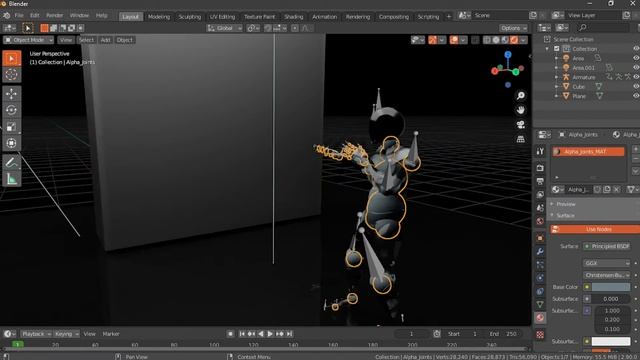Open Output properties tab

pyautogui.click(x=540, y=181)
